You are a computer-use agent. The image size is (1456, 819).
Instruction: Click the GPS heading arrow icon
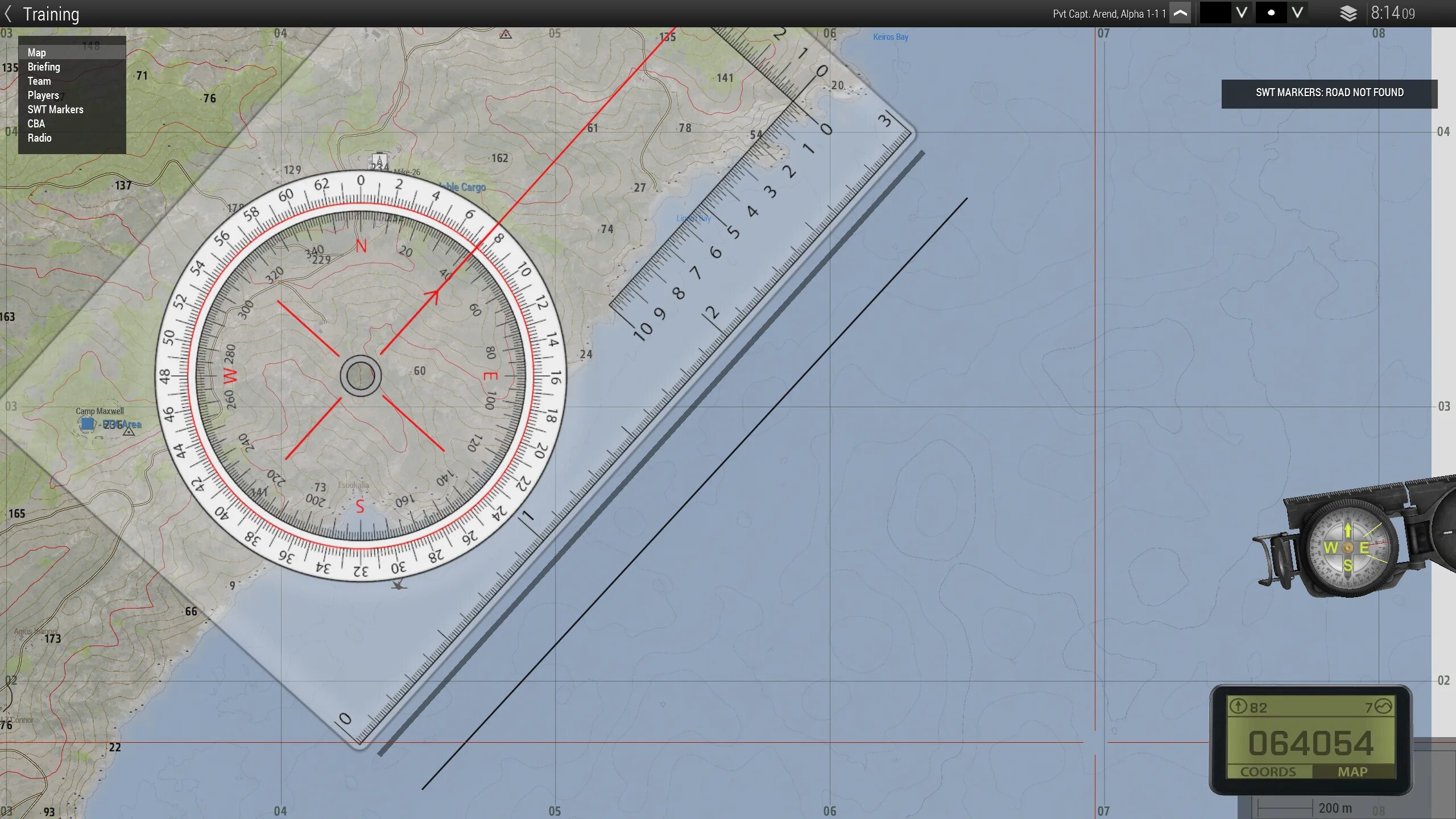[1238, 706]
